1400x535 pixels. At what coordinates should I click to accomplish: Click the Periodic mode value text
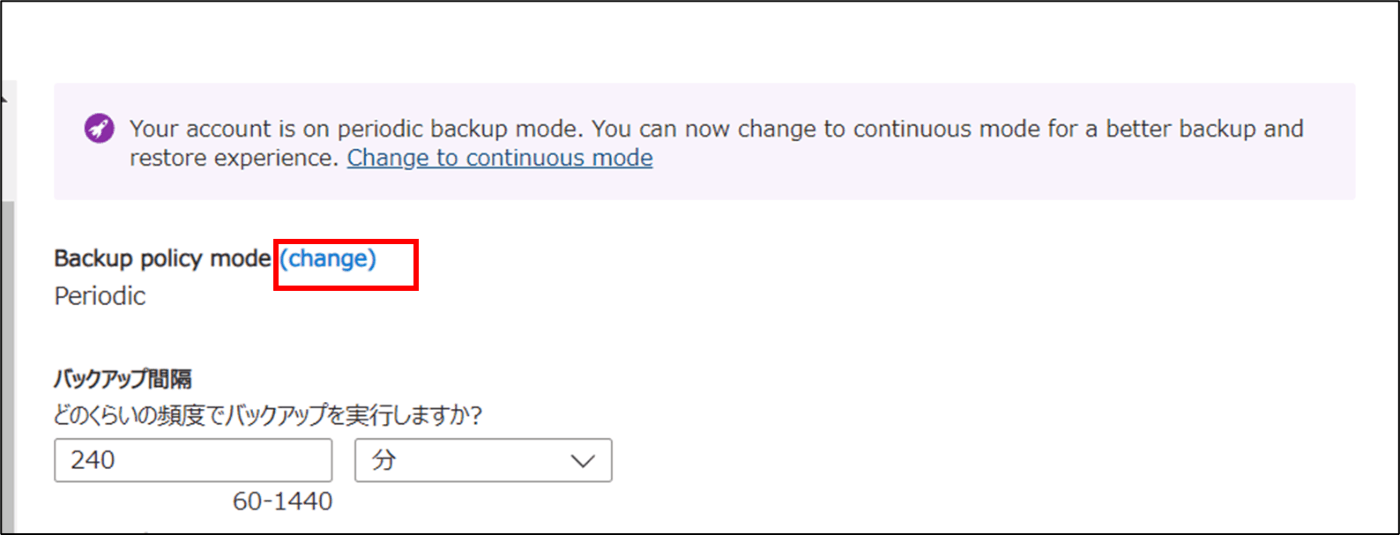(100, 296)
